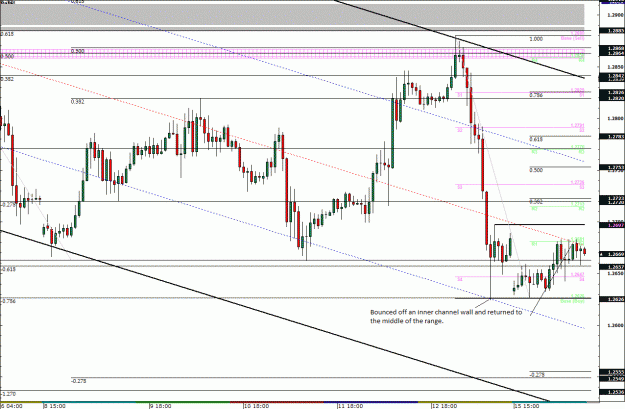Click the 1.2900 price scale label
625x409 pixels.
click(x=614, y=15)
